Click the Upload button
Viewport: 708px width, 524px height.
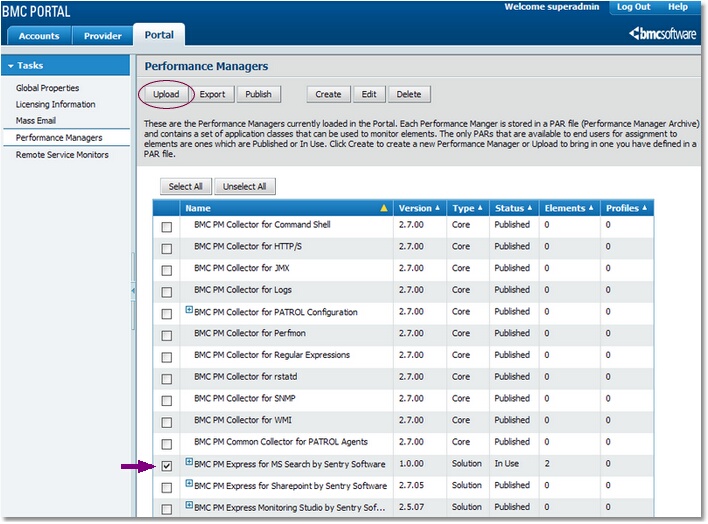coord(166,94)
